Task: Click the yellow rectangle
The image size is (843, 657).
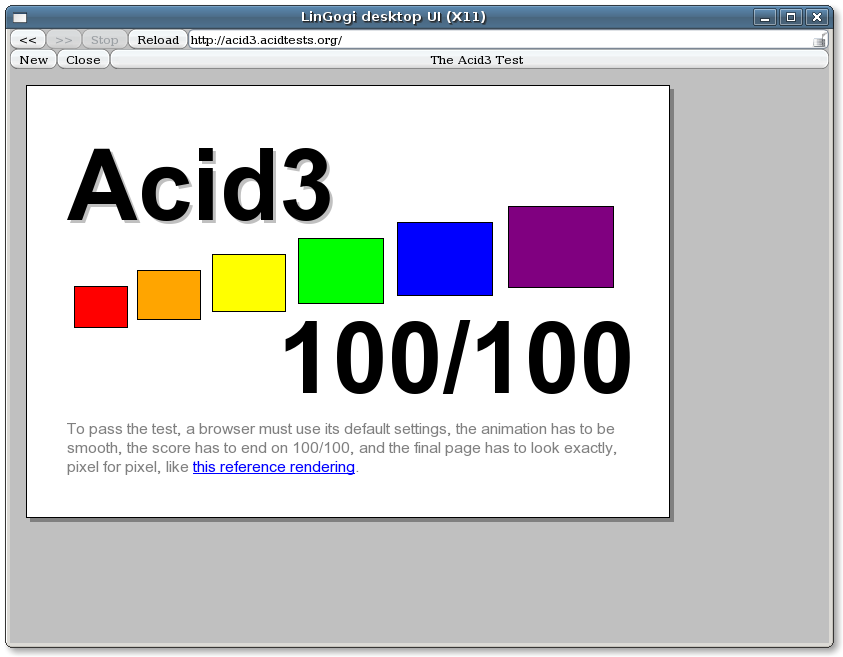Action: 249,283
